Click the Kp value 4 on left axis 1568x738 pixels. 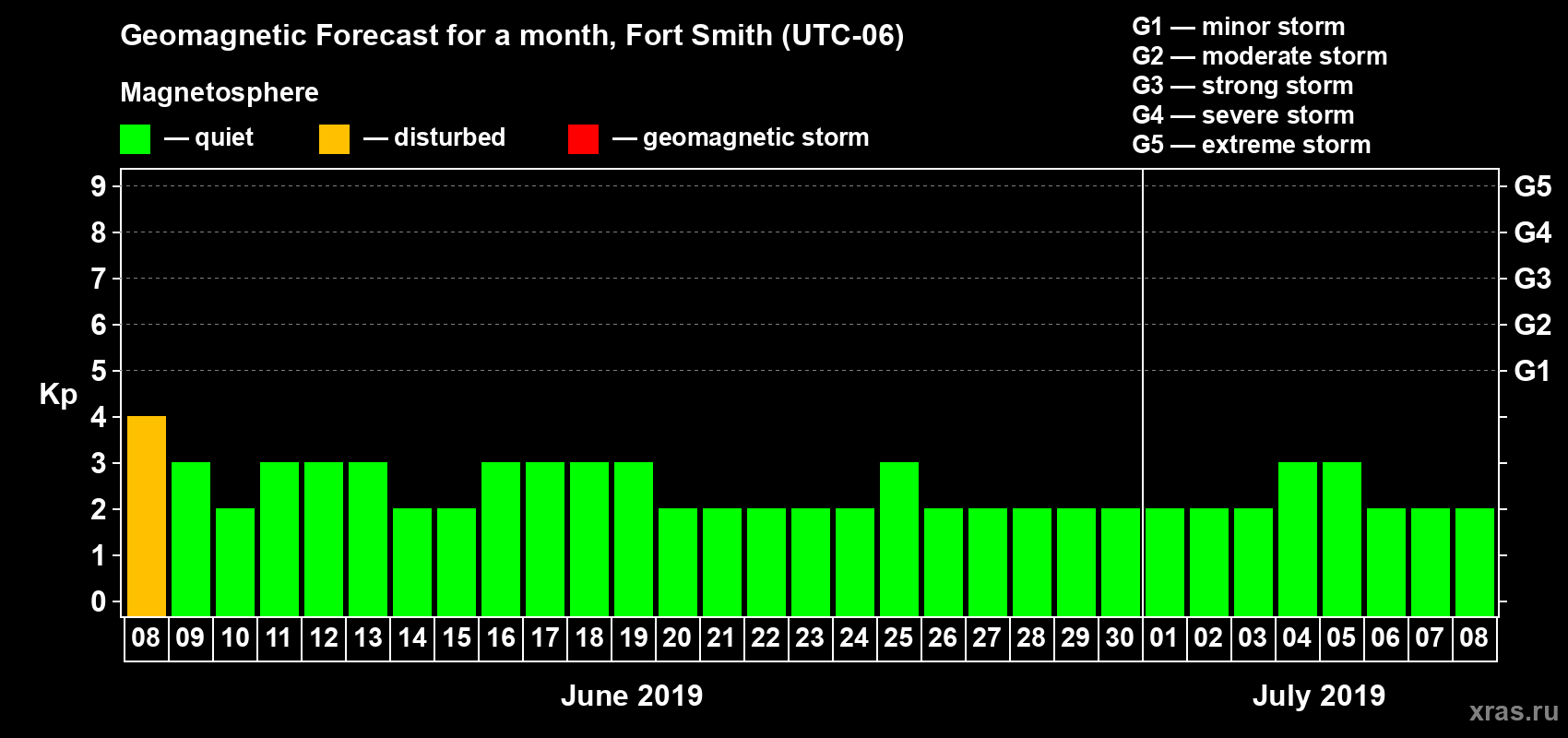(x=99, y=417)
